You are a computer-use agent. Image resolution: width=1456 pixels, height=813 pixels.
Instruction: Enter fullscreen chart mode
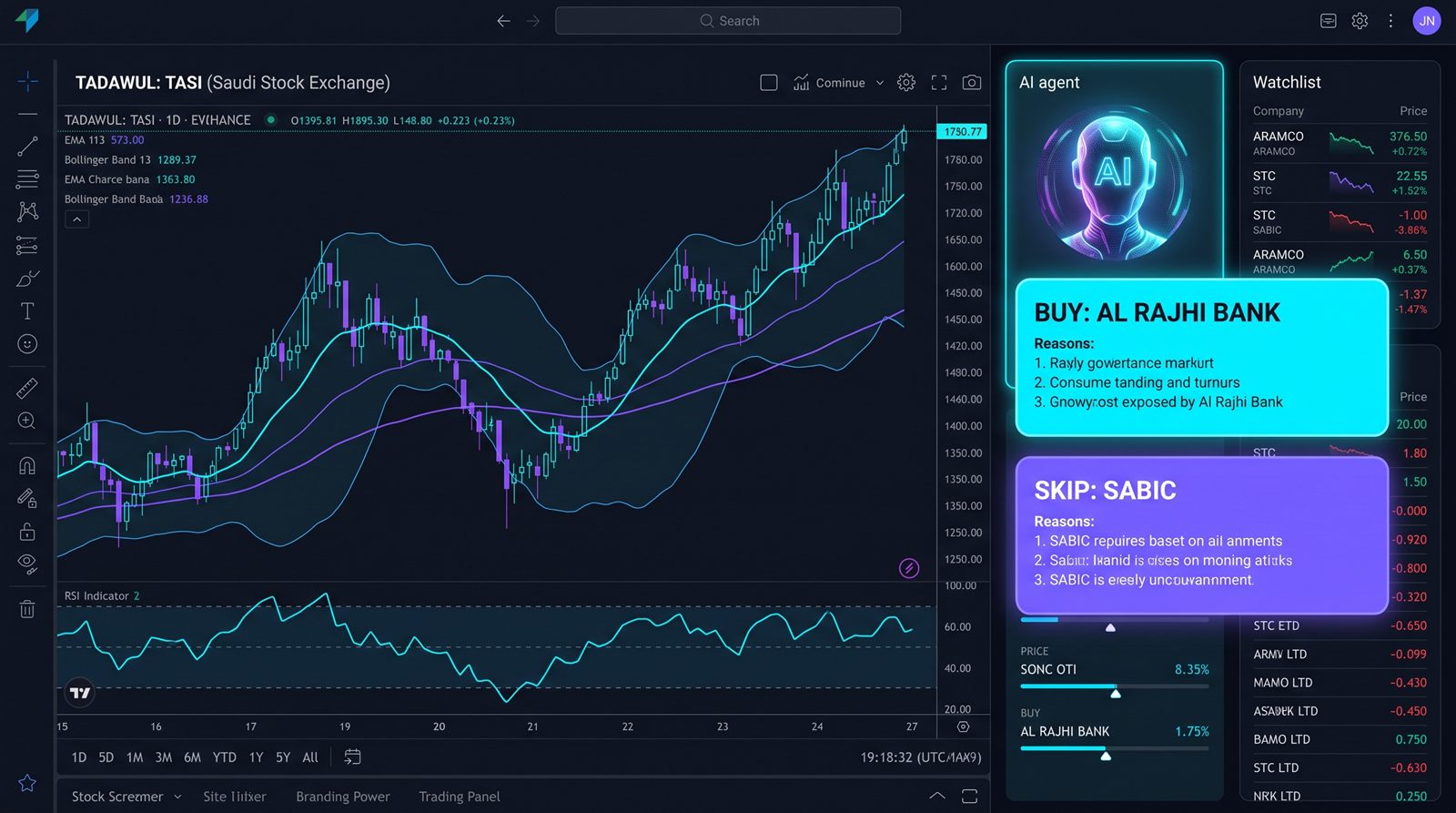point(939,83)
